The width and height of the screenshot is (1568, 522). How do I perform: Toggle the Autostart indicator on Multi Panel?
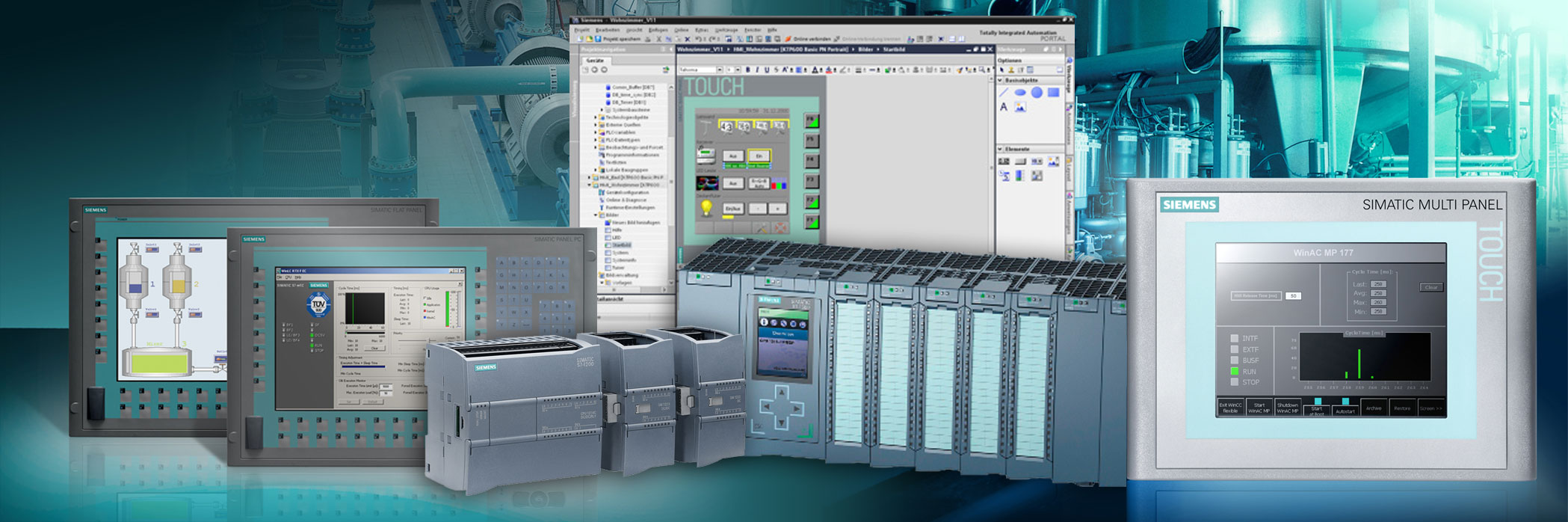click(1345, 401)
